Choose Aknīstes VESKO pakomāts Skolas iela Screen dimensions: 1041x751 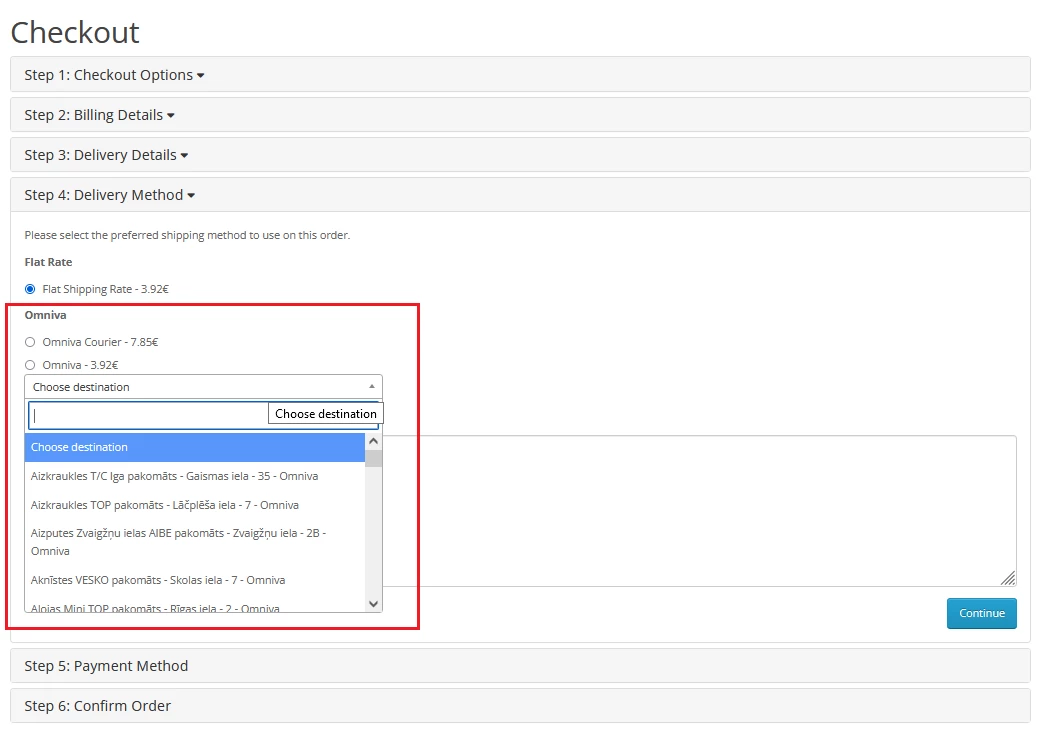tap(195, 580)
